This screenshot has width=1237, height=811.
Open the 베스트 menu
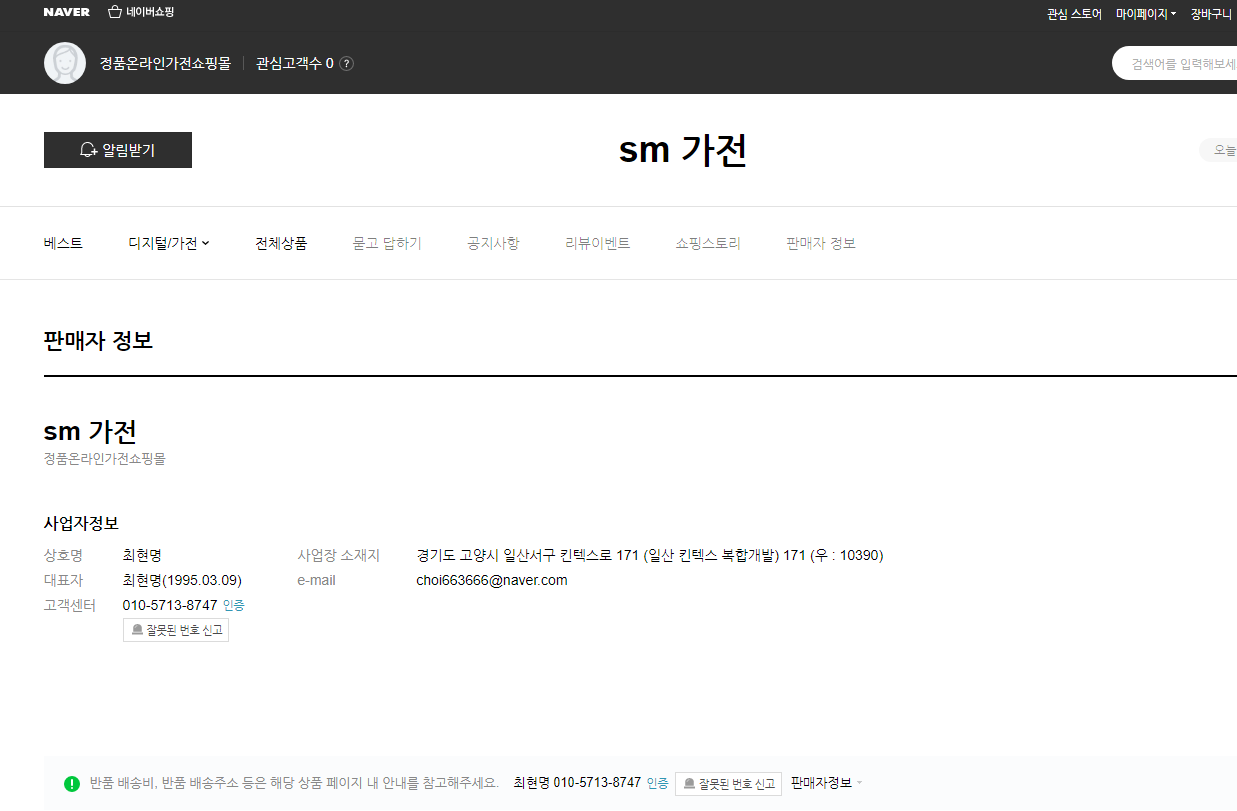coord(63,243)
